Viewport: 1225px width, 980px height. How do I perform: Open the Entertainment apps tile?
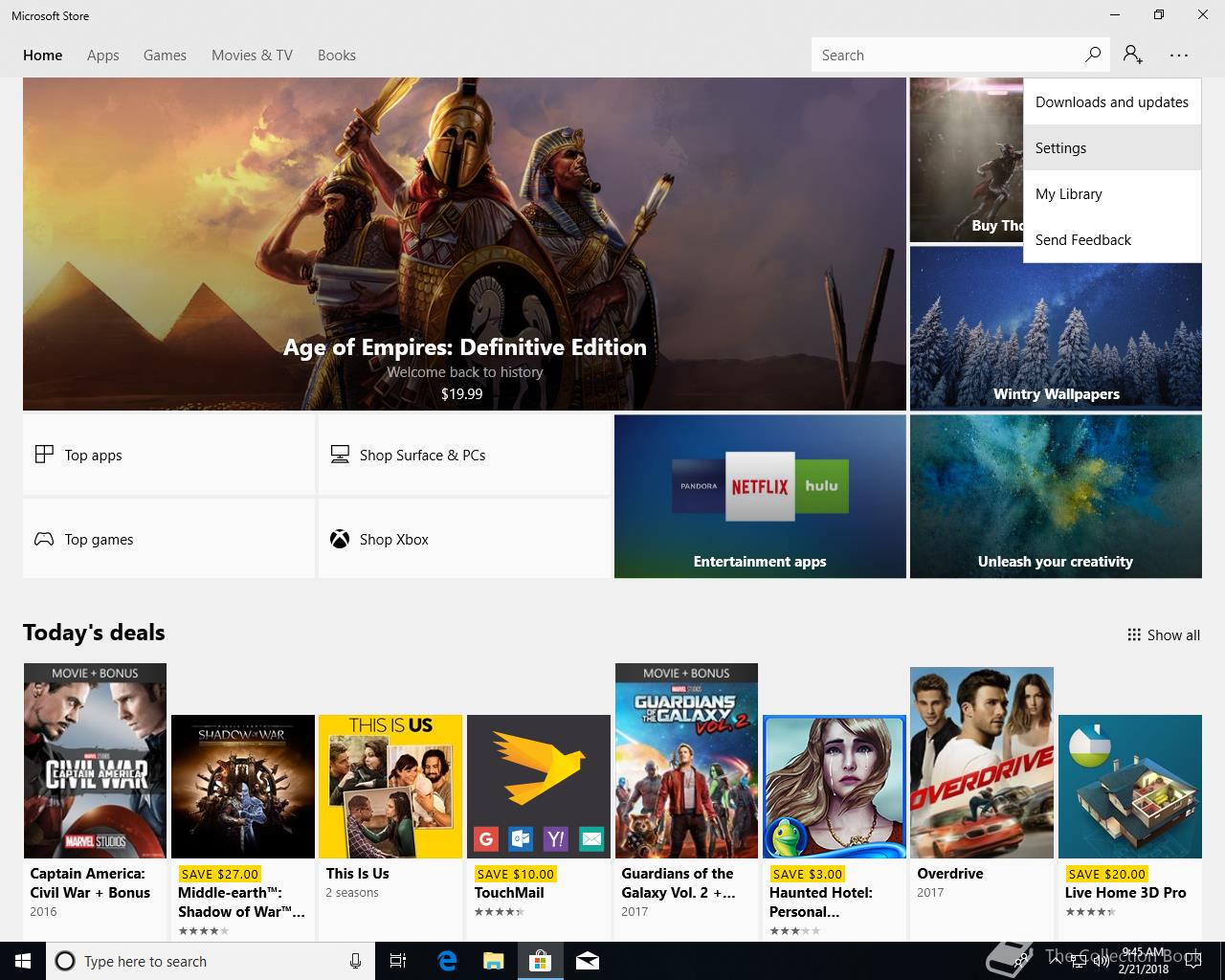pos(760,496)
